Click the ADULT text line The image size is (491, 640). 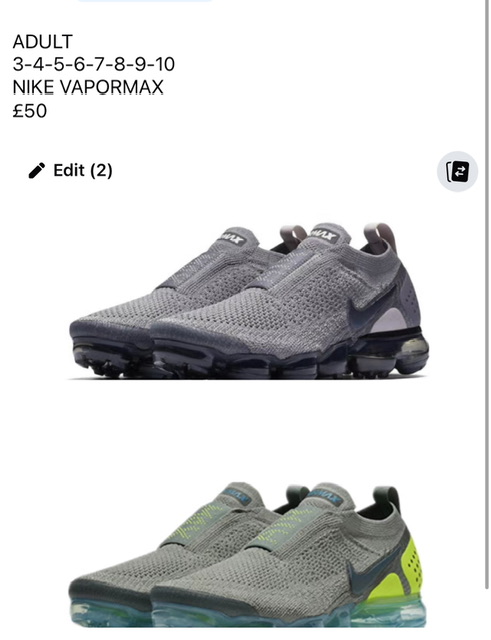(42, 42)
